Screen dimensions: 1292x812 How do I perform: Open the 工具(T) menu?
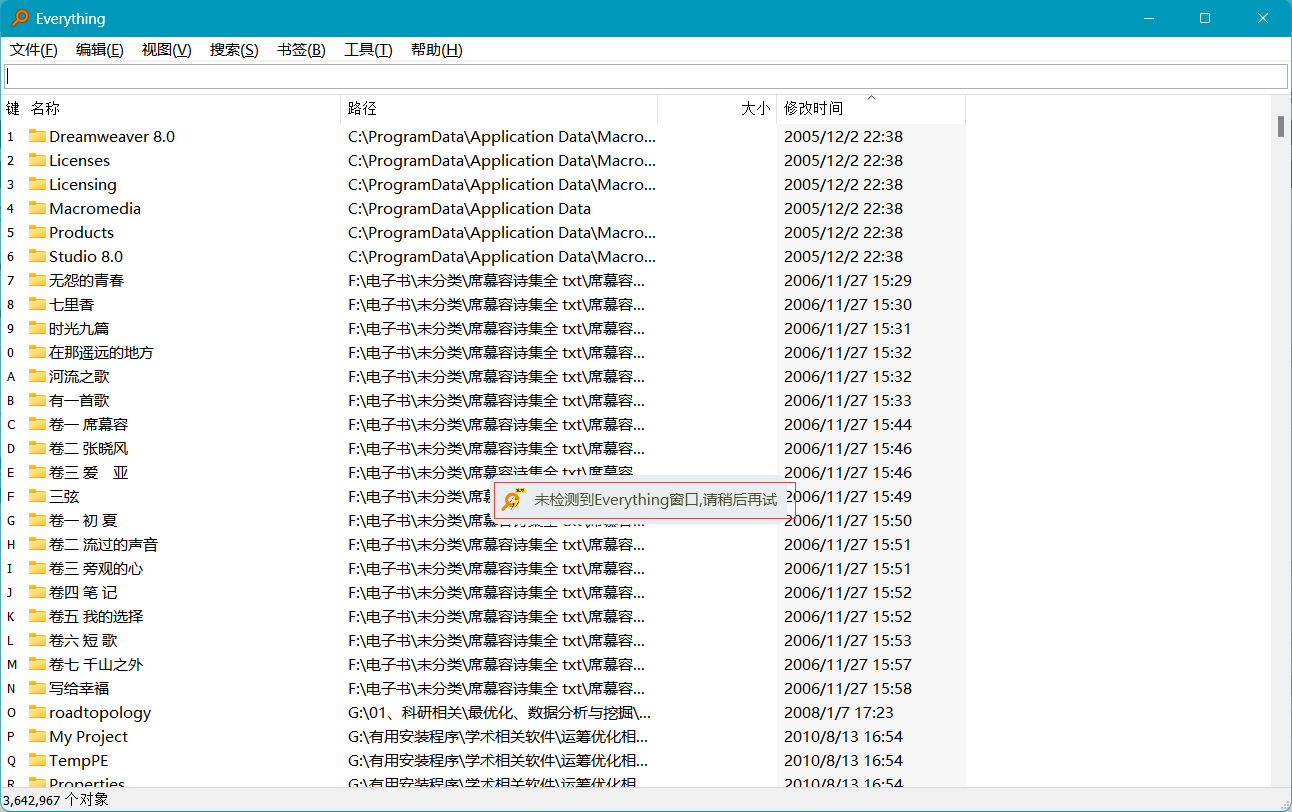point(368,50)
